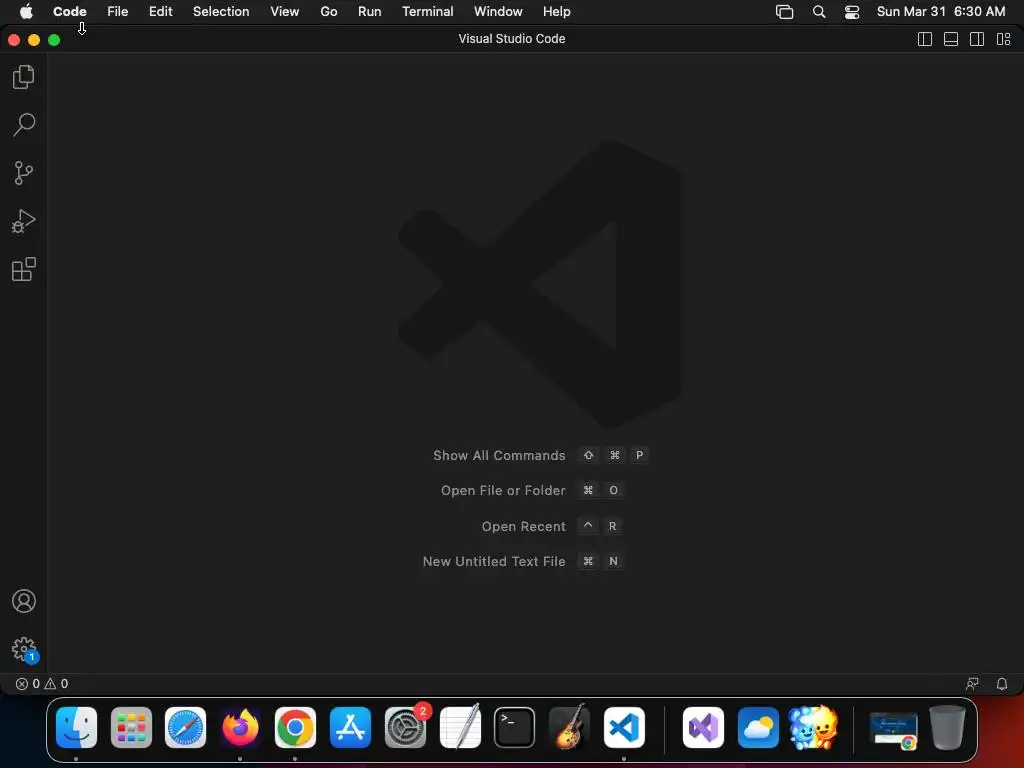Open the Terminal menu

(x=428, y=12)
